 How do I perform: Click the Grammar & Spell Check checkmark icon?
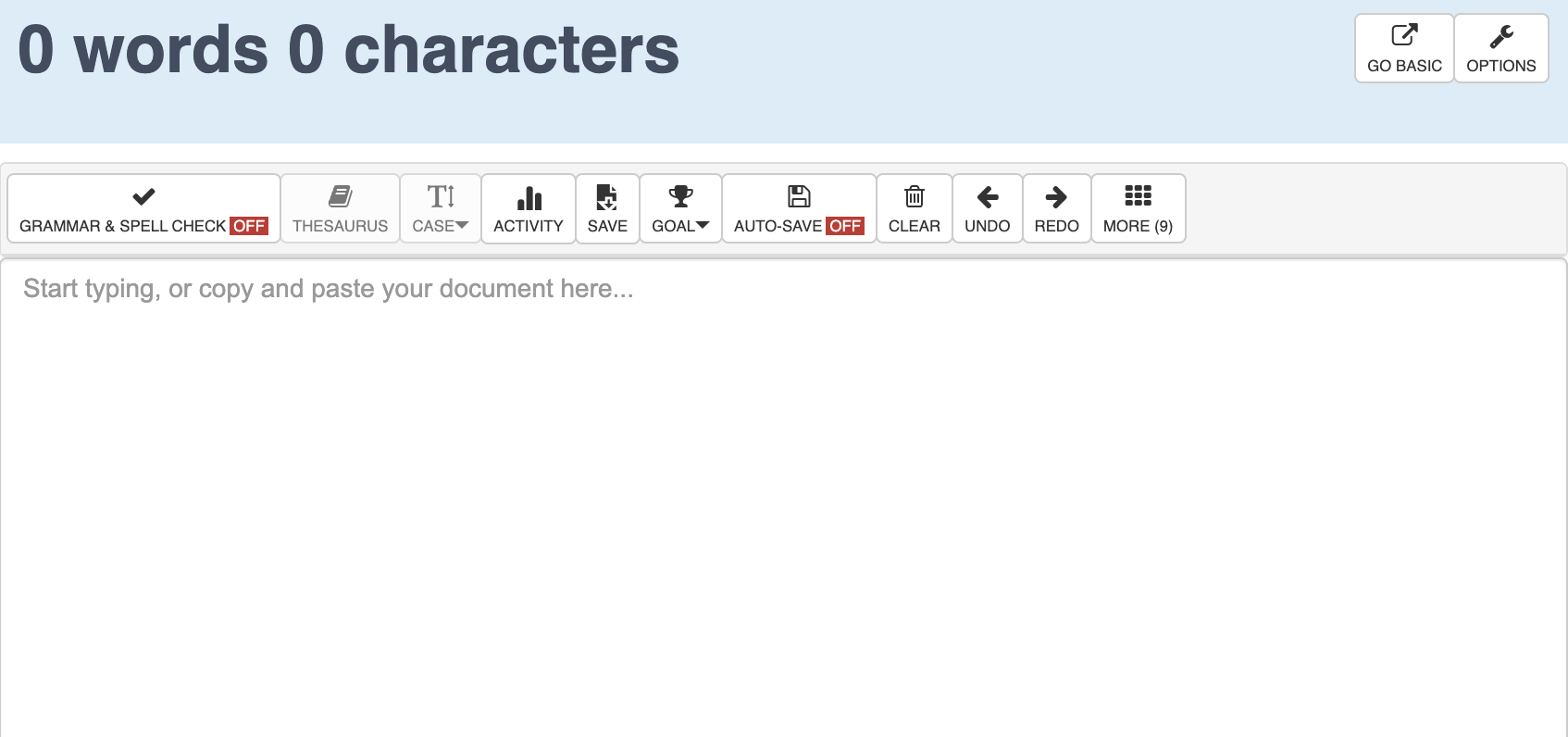143,196
